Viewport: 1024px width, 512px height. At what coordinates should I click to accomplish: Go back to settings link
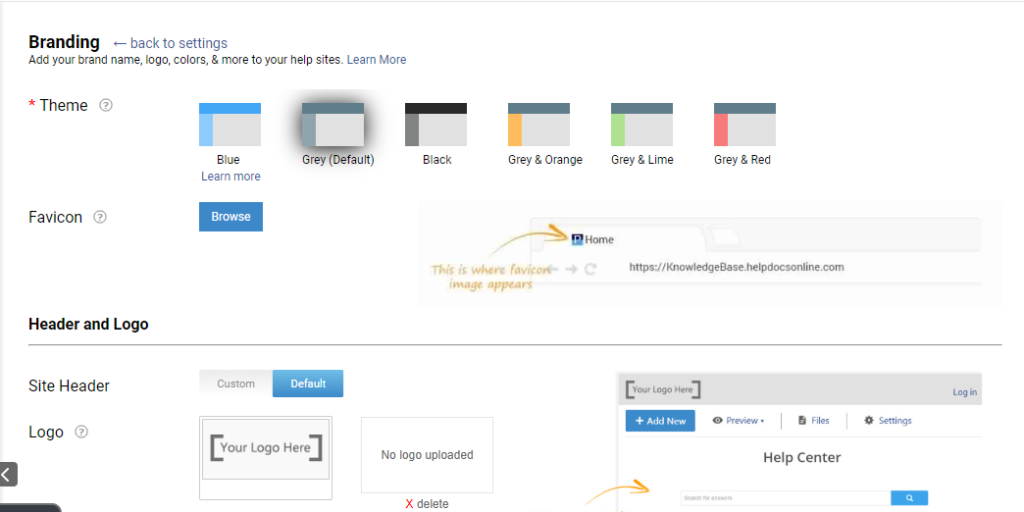170,43
